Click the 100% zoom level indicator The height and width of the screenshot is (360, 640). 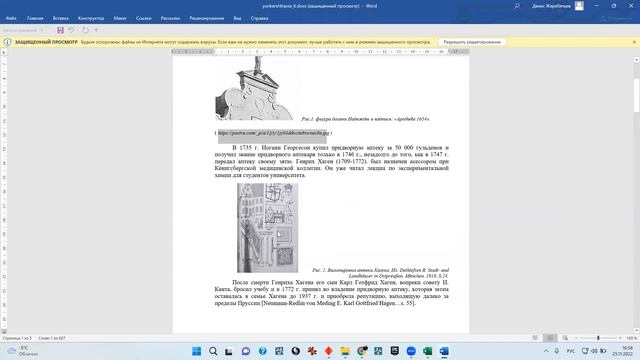[x=631, y=338]
